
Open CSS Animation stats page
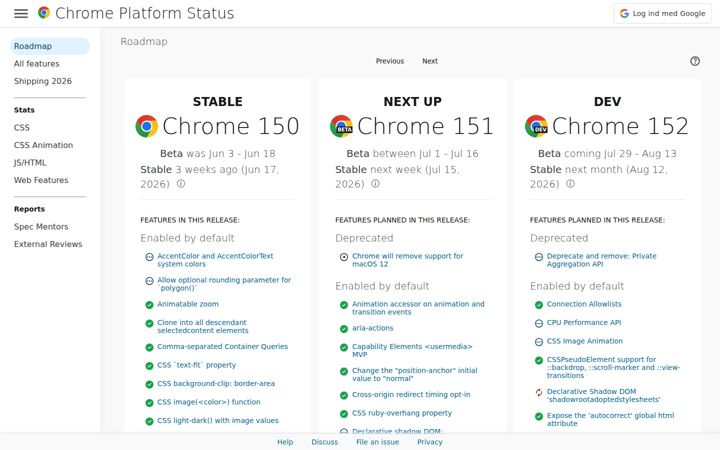[x=43, y=145]
